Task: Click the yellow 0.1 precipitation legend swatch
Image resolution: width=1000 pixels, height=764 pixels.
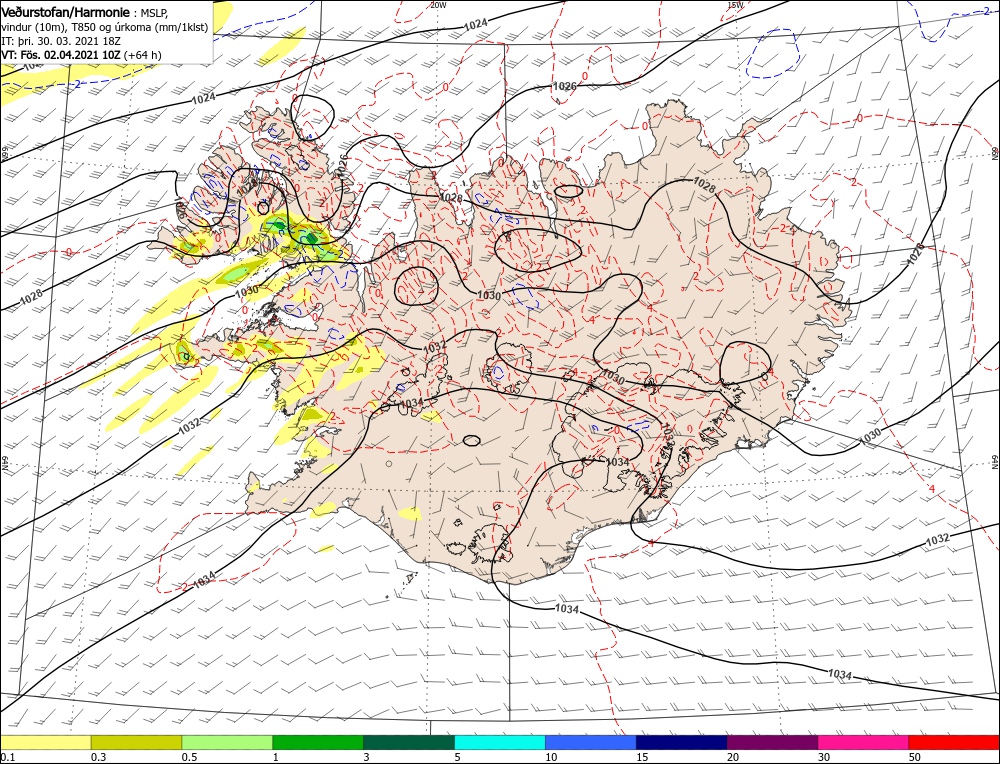Action: (45, 742)
